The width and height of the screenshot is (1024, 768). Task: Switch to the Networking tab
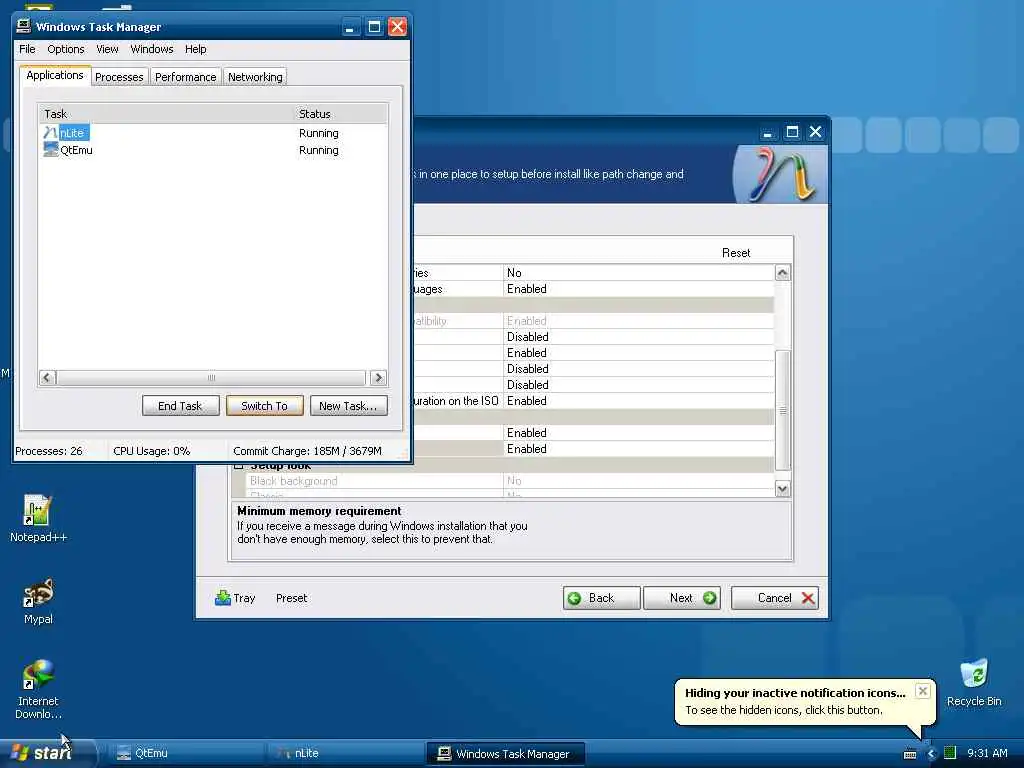(255, 77)
